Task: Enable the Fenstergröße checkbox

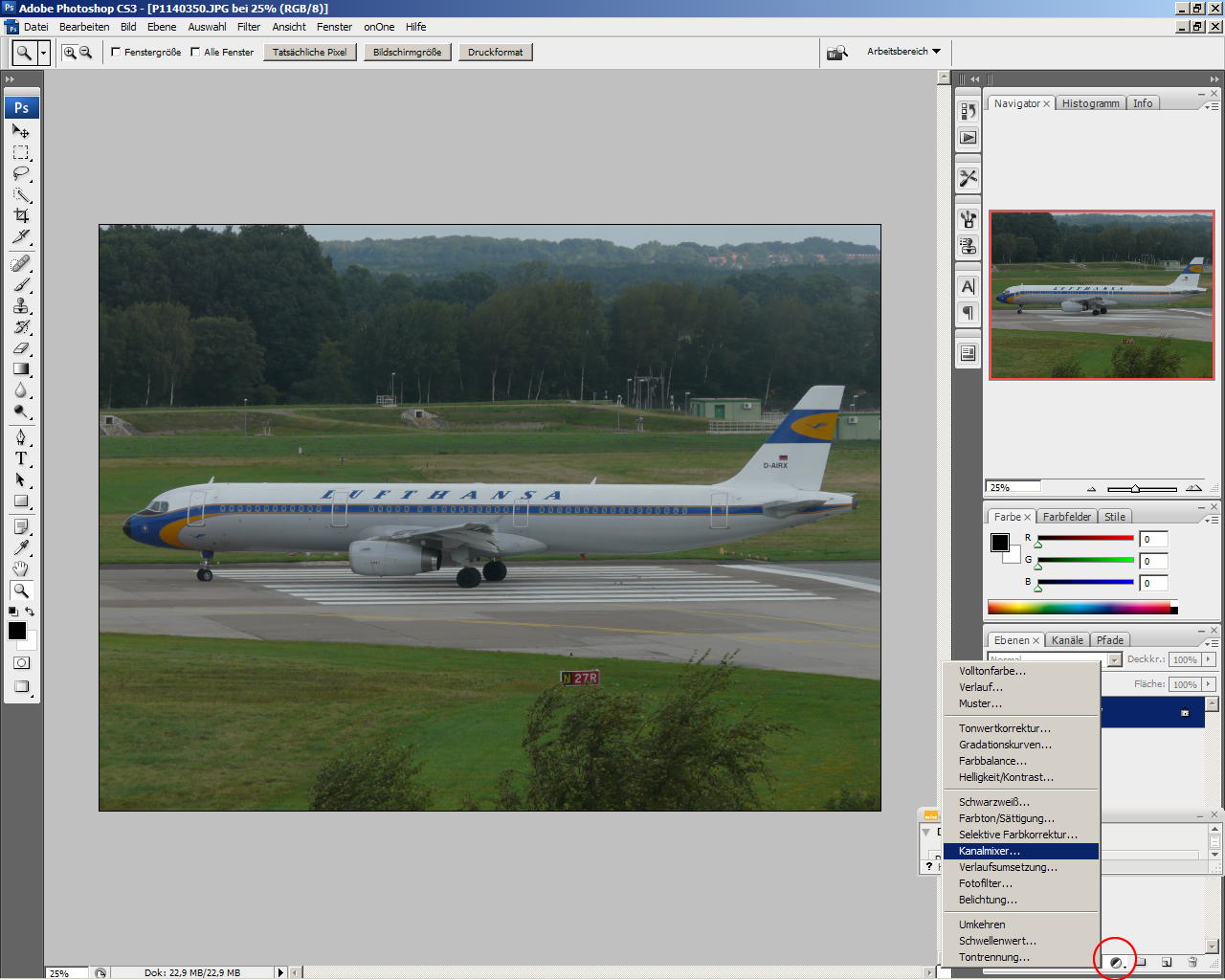Action: (x=116, y=52)
